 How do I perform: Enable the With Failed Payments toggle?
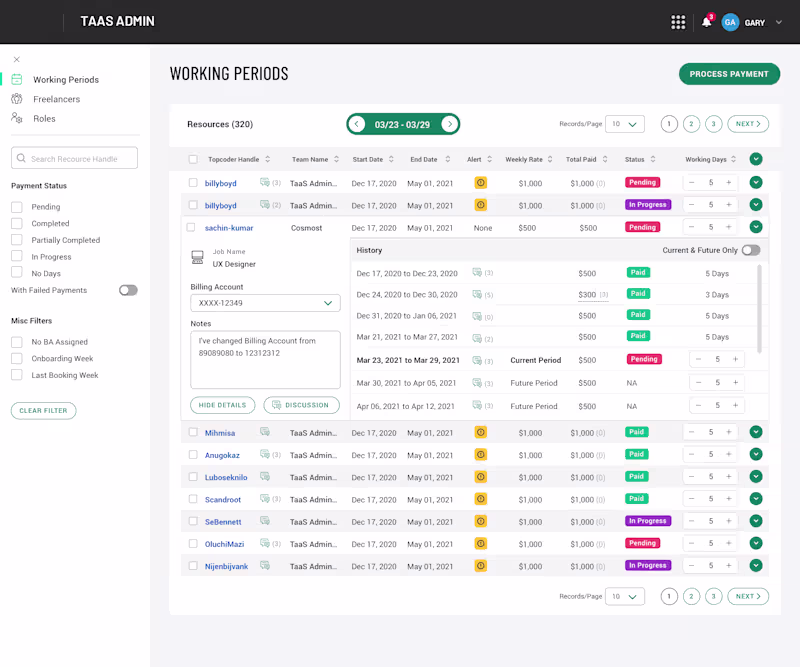[x=129, y=290]
